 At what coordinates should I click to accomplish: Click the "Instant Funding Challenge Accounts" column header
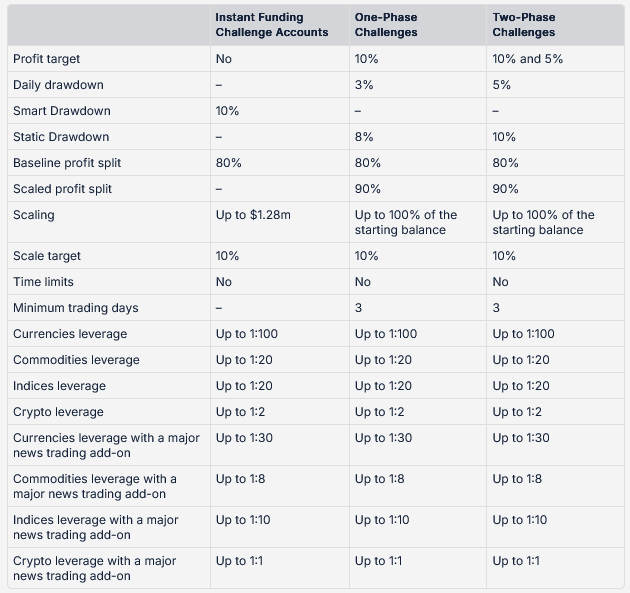click(272, 25)
